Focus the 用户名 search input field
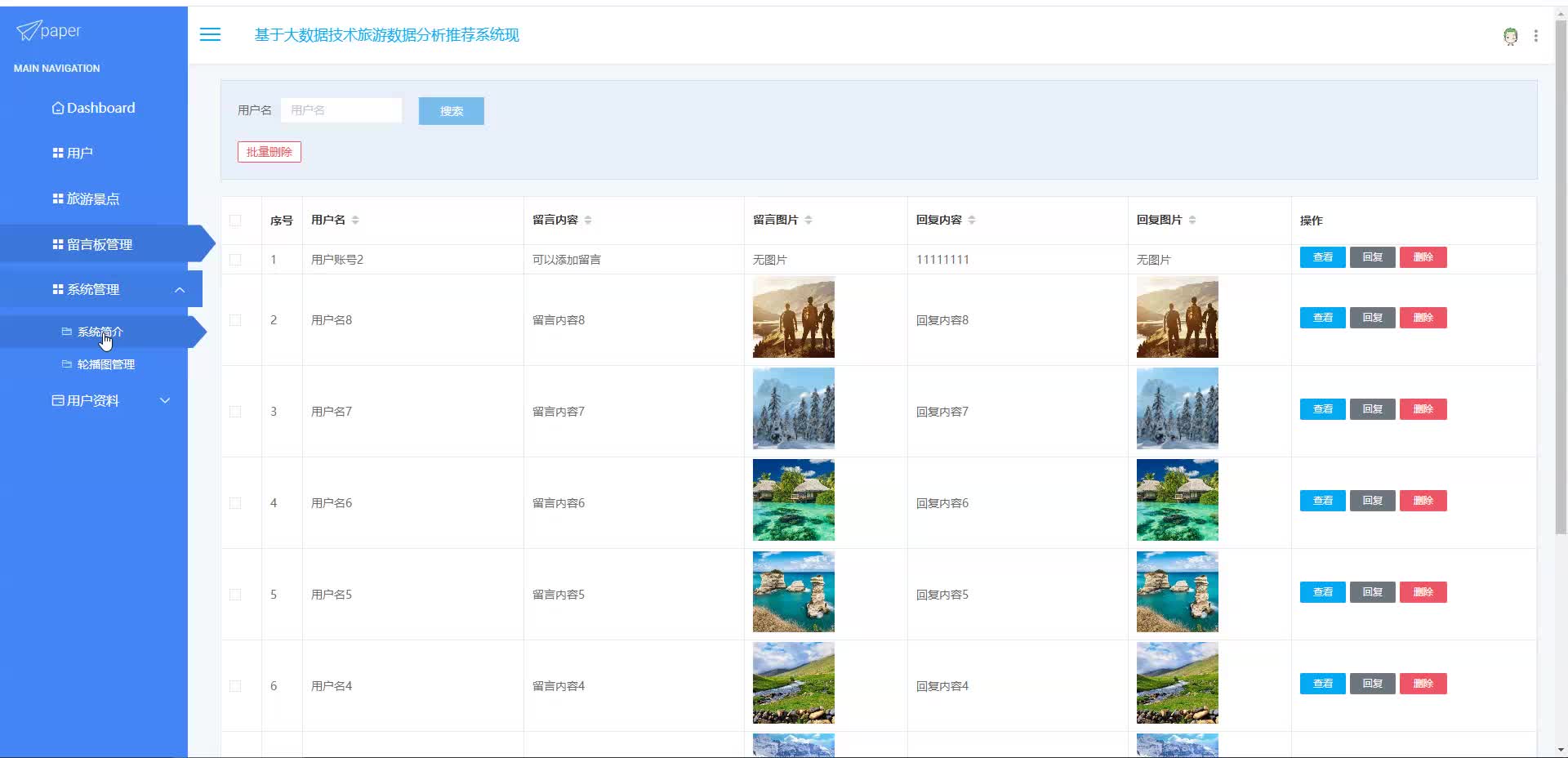 tap(341, 110)
